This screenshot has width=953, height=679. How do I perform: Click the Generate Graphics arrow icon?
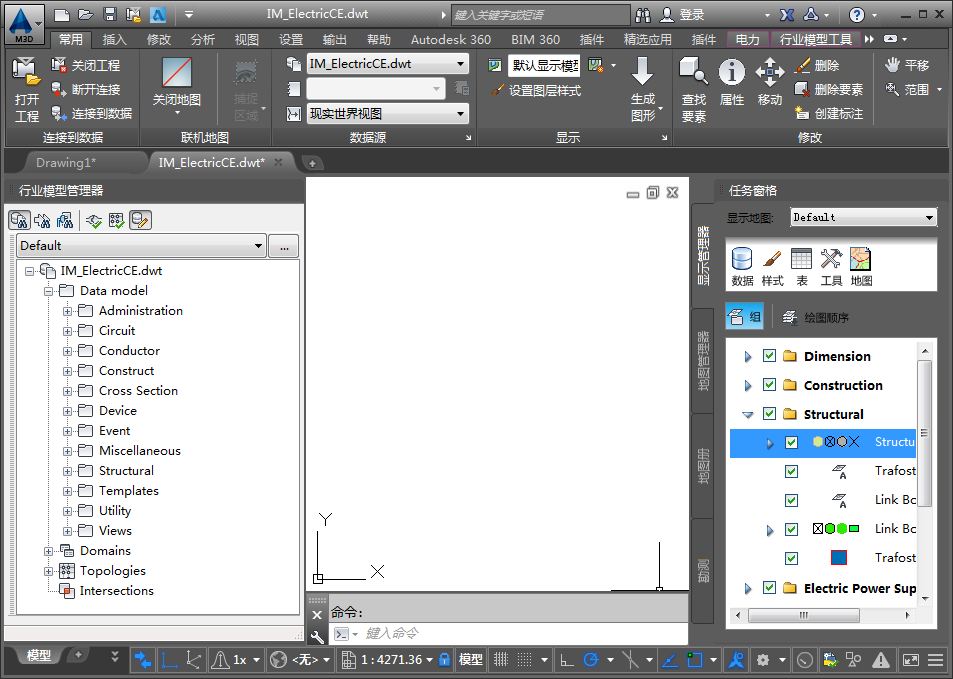tap(642, 72)
